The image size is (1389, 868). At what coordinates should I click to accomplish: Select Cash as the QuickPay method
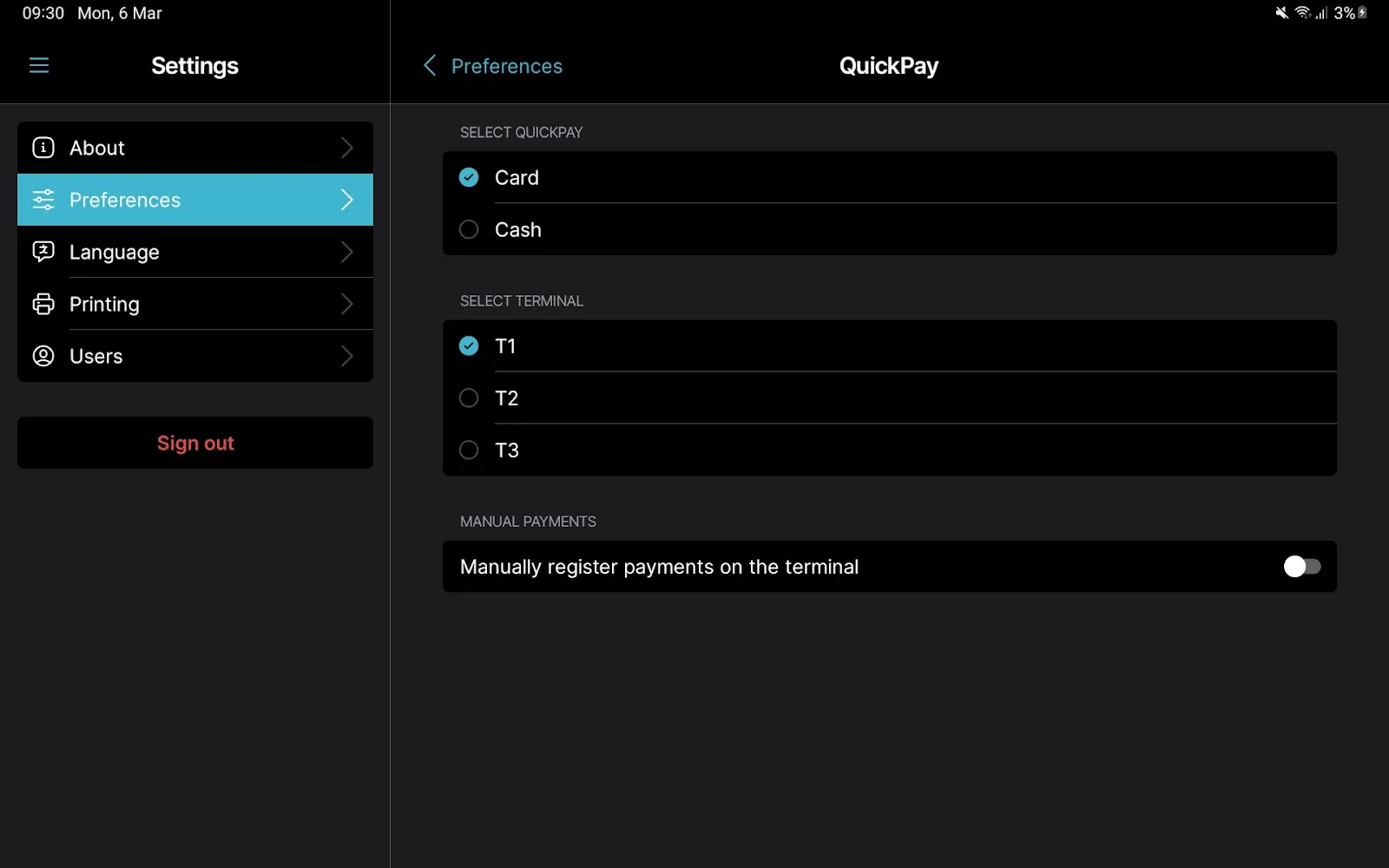tap(468, 229)
